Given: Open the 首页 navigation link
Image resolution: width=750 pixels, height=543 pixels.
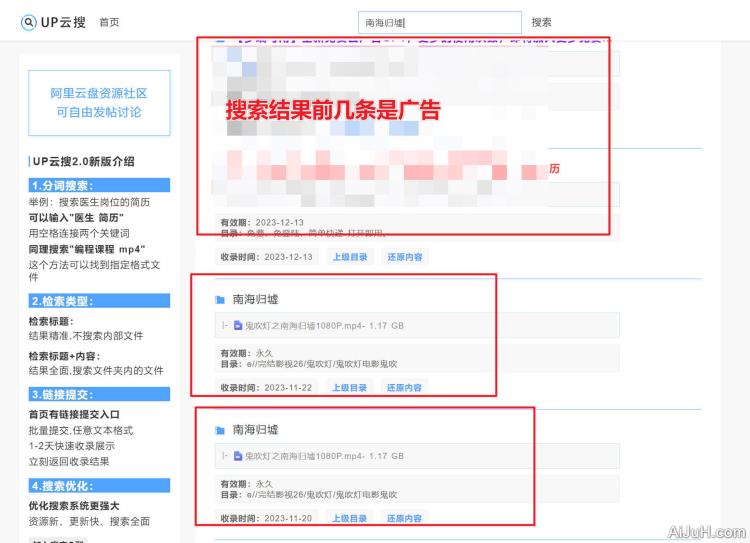Looking at the screenshot, I should click(x=109, y=22).
